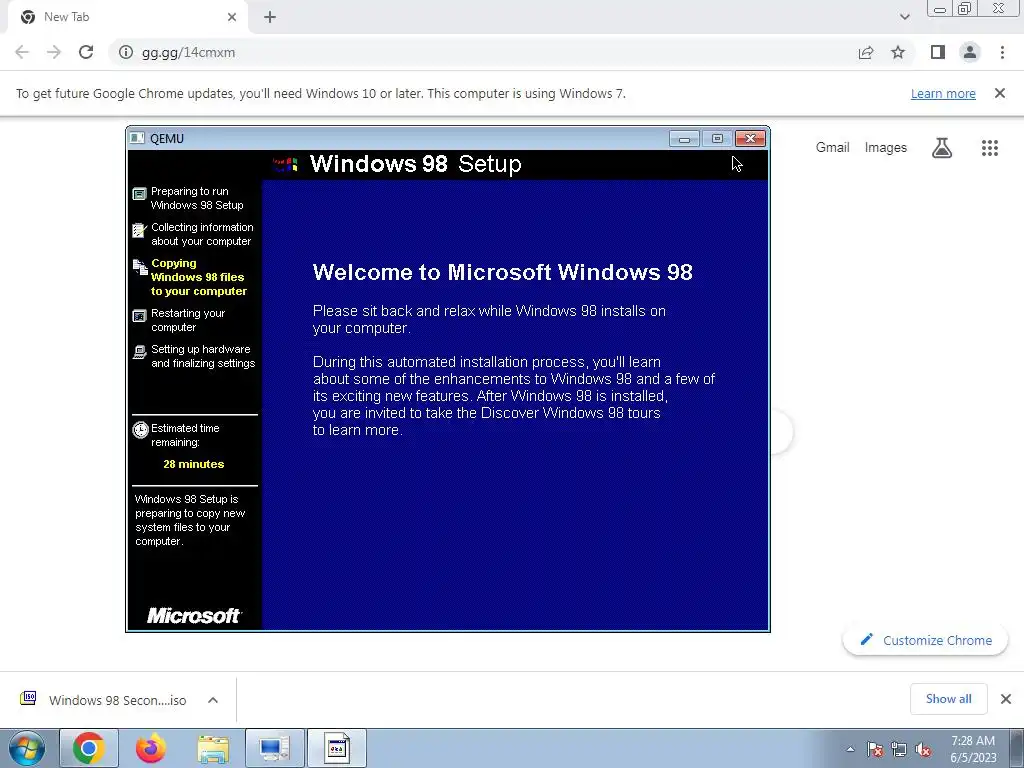This screenshot has width=1024, height=768.
Task: Go back using the browser back arrow
Action: [x=22, y=52]
